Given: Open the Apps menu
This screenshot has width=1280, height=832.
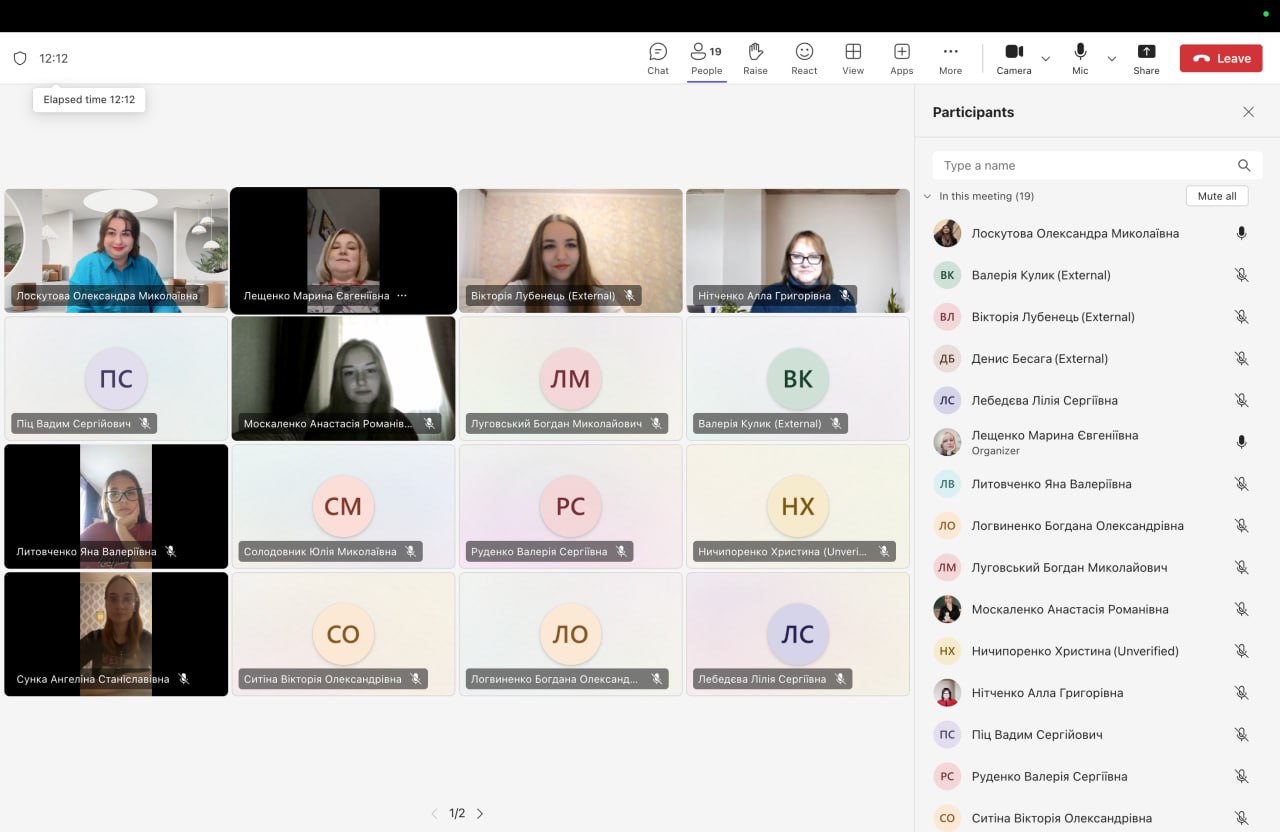Looking at the screenshot, I should pos(901,58).
